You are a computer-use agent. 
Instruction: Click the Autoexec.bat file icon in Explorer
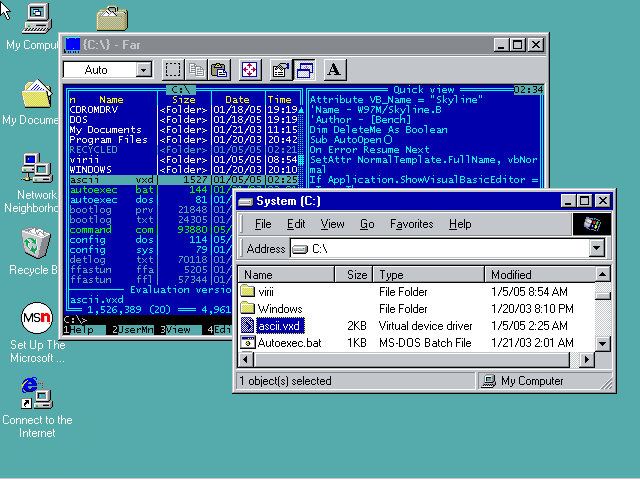247,342
